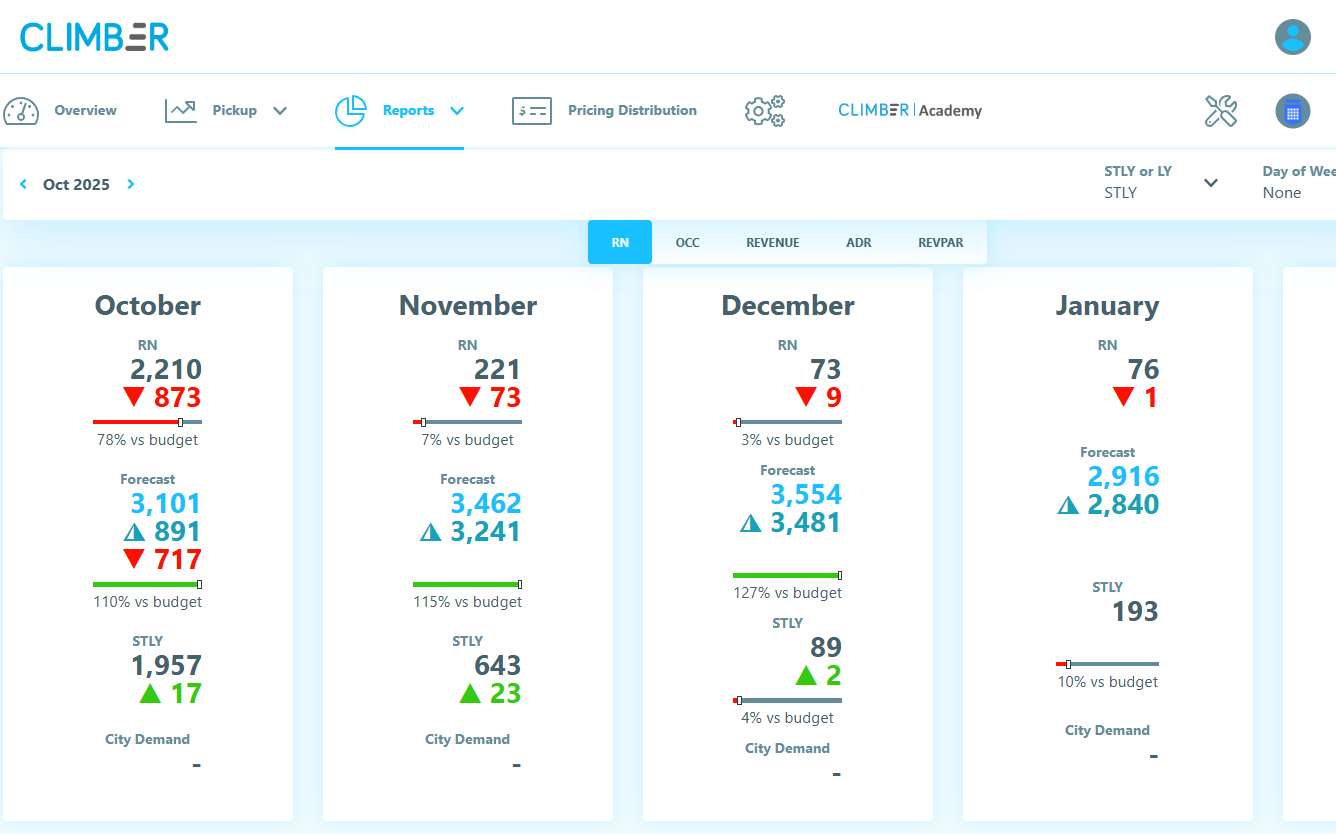This screenshot has width=1336, height=834.
Task: Click October's 78% vs budget progress bar
Action: pos(147,422)
